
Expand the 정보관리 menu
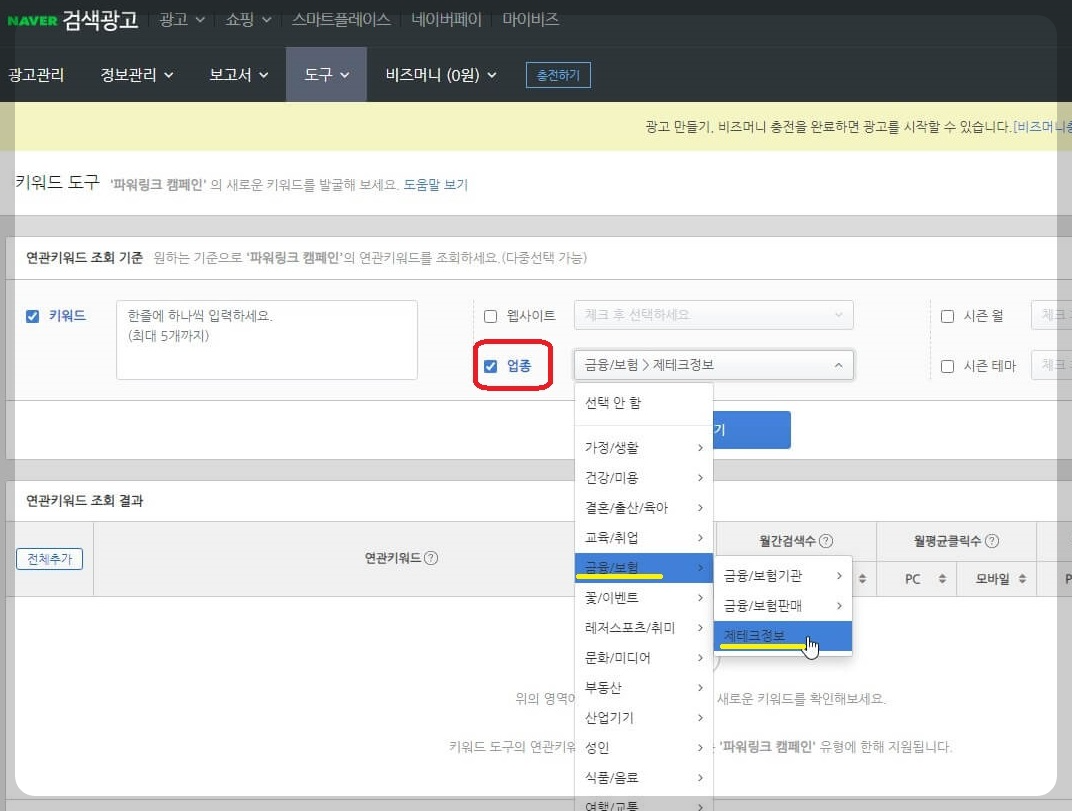click(x=137, y=75)
